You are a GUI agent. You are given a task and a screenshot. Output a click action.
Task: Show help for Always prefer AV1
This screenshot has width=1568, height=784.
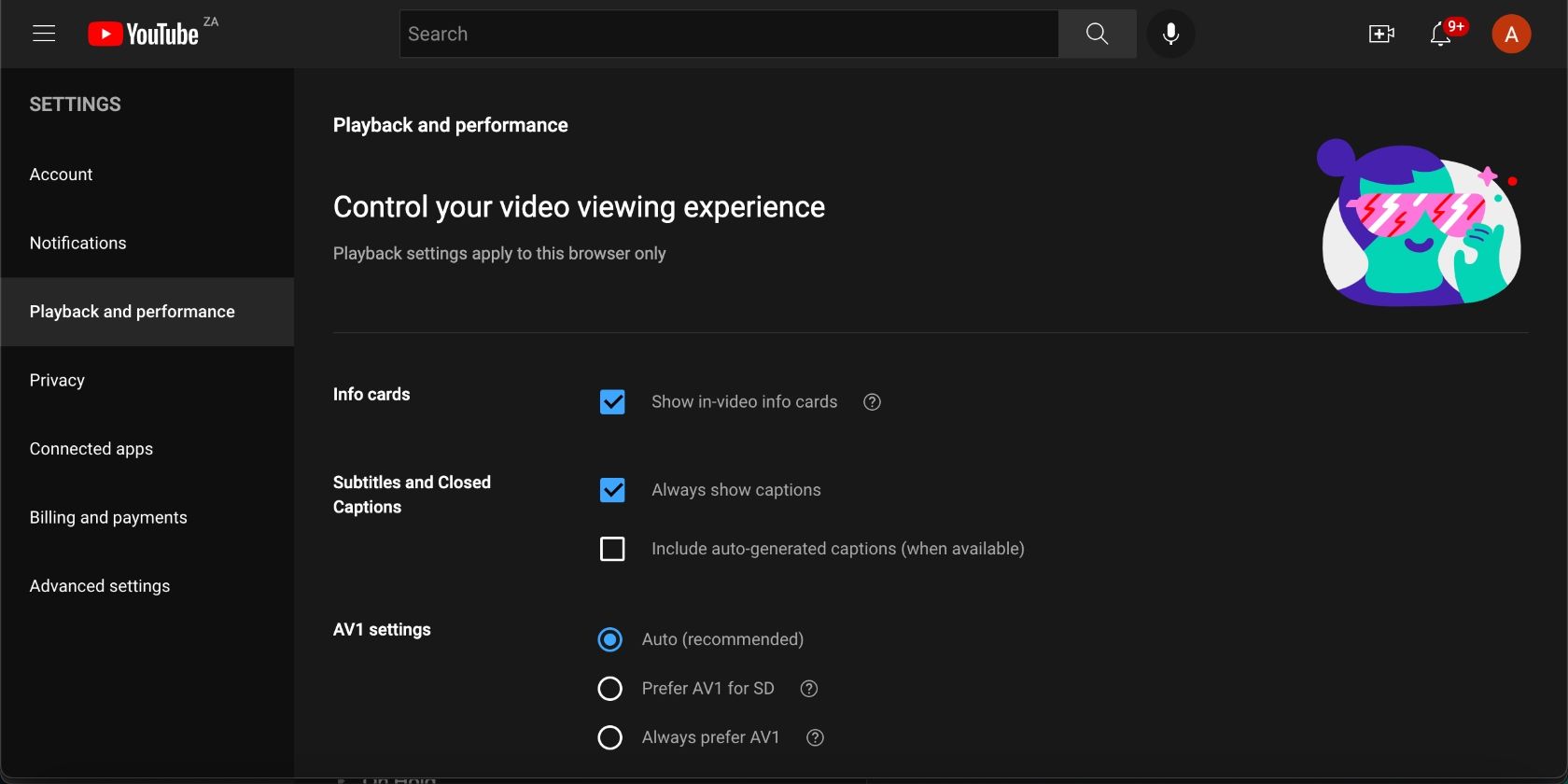coord(815,737)
